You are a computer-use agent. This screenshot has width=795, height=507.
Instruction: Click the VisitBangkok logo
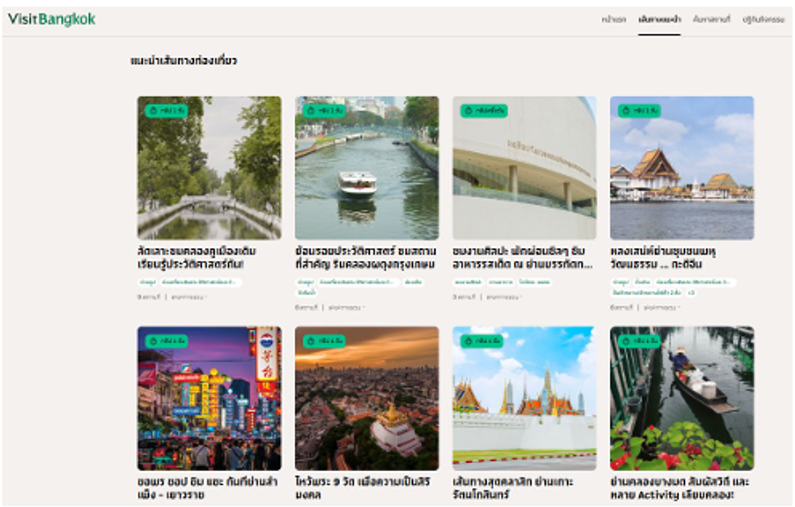tap(51, 19)
